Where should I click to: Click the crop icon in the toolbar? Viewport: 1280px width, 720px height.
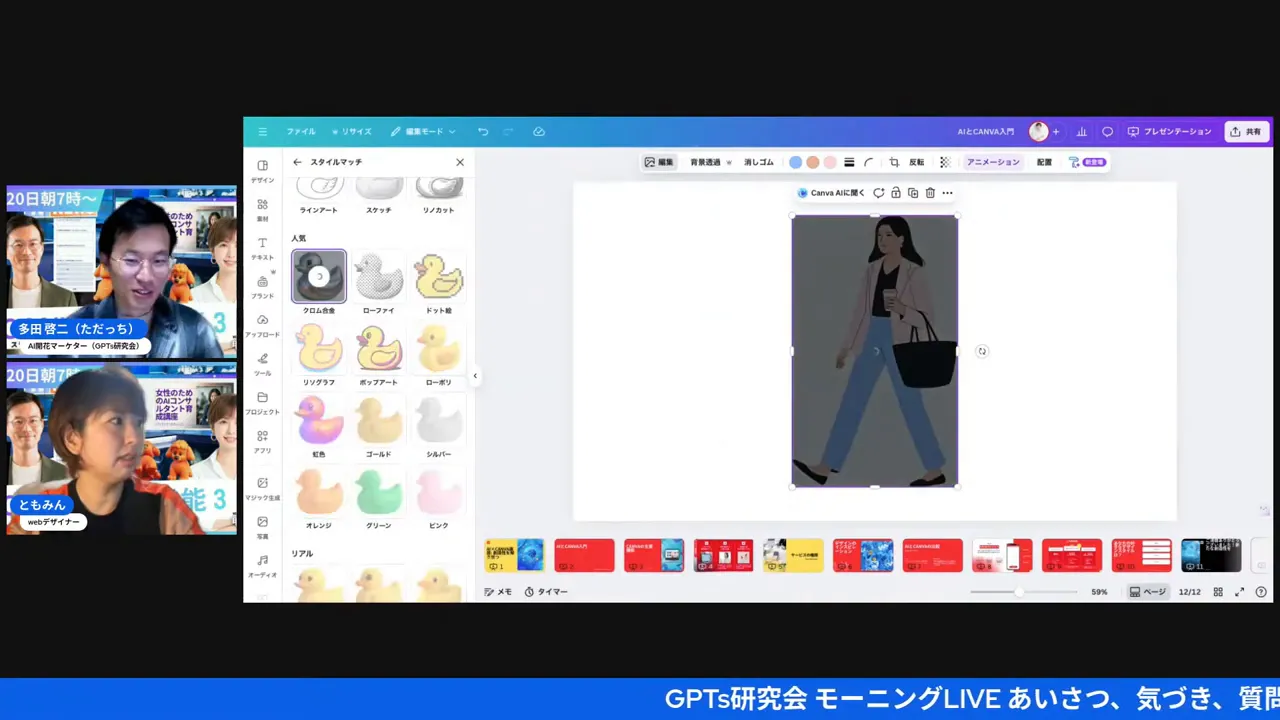coord(892,161)
